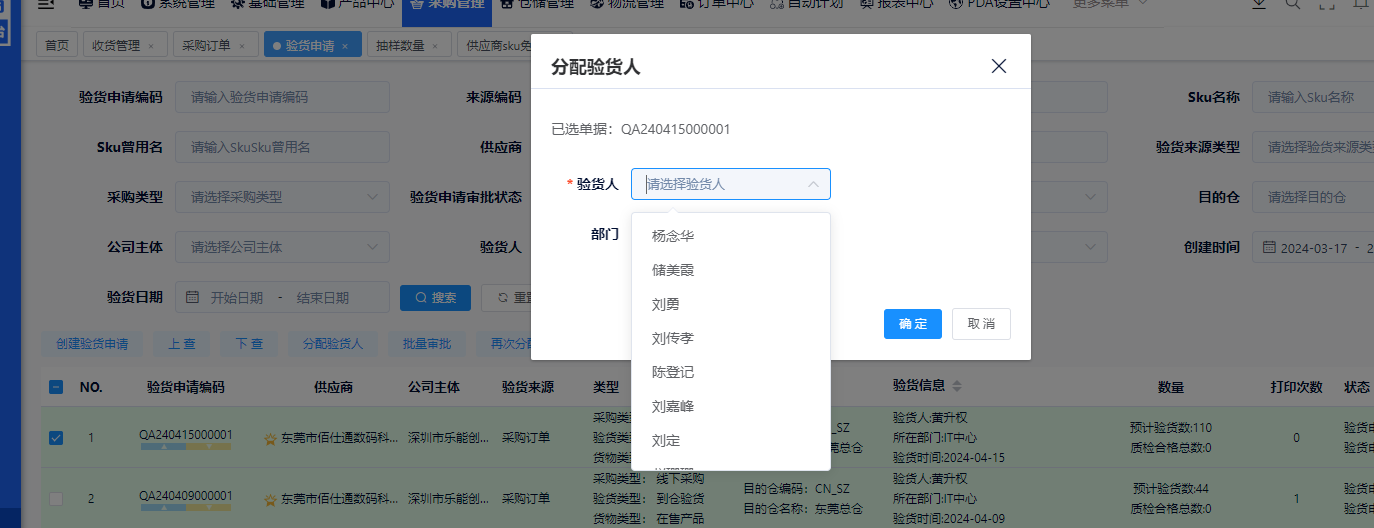Screen dimensions: 1374x528
Task: Click the fullscreen icon in top bar
Action: pyautogui.click(x=1327, y=4)
